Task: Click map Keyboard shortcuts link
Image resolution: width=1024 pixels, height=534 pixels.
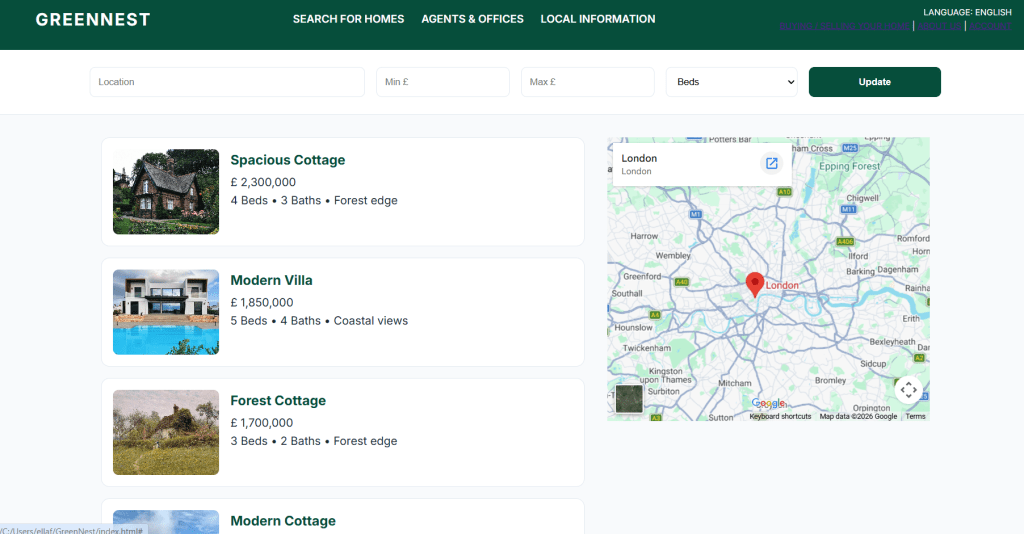Action: click(x=780, y=416)
